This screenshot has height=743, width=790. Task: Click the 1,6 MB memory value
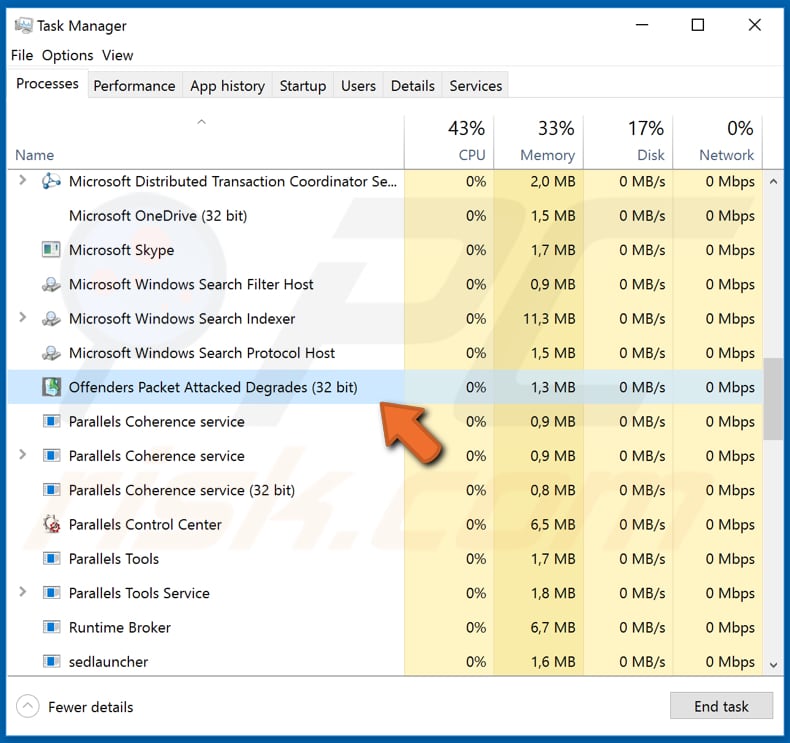coord(553,661)
